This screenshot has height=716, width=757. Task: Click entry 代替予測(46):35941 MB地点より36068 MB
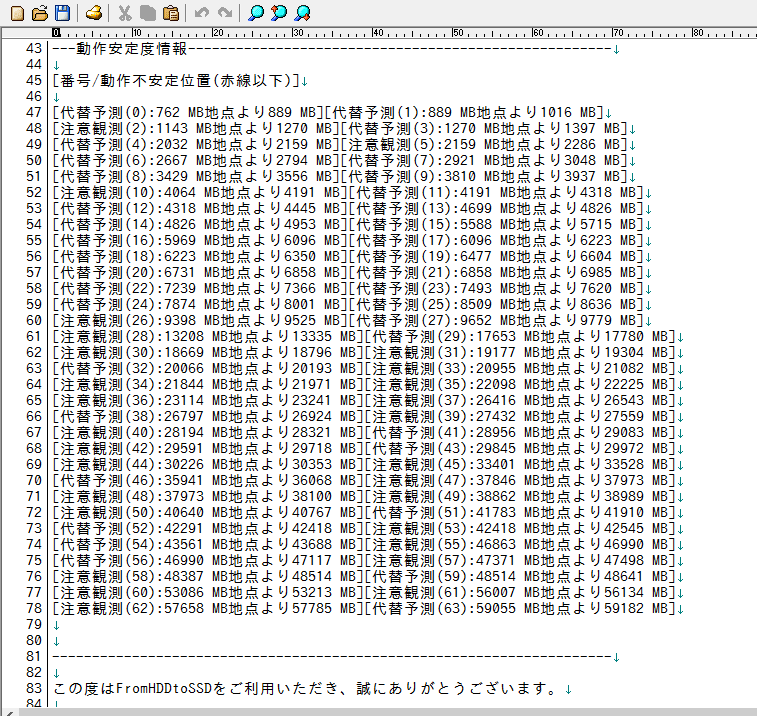click(208, 480)
